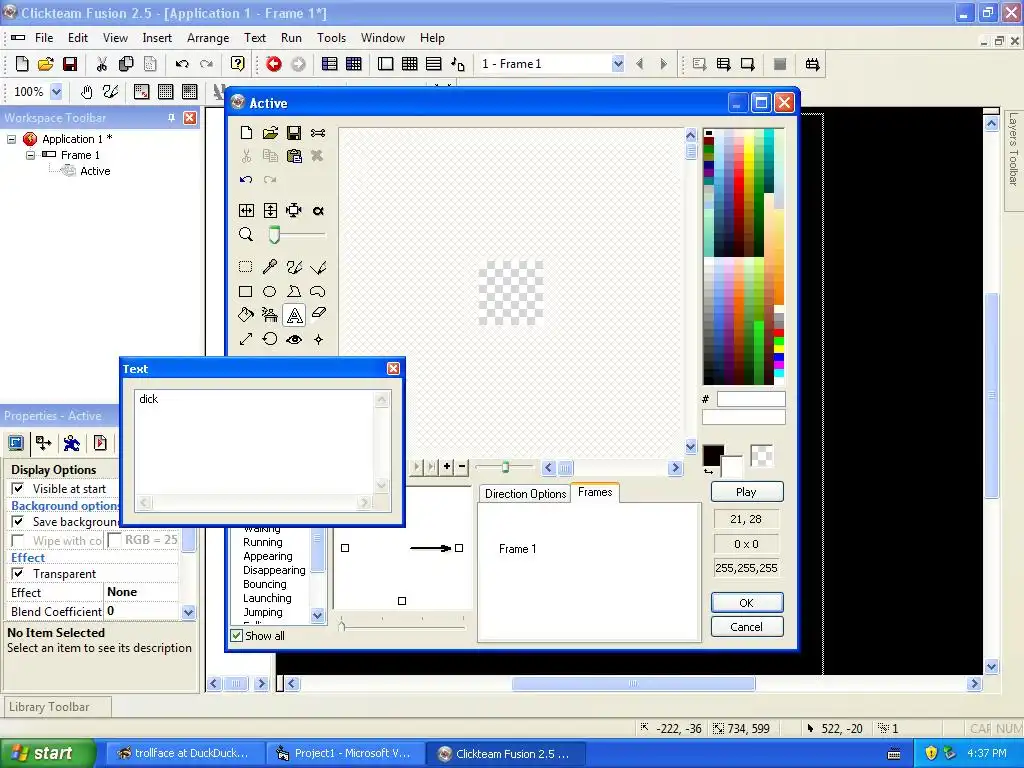Click Paste icon in picture editor

294,155
